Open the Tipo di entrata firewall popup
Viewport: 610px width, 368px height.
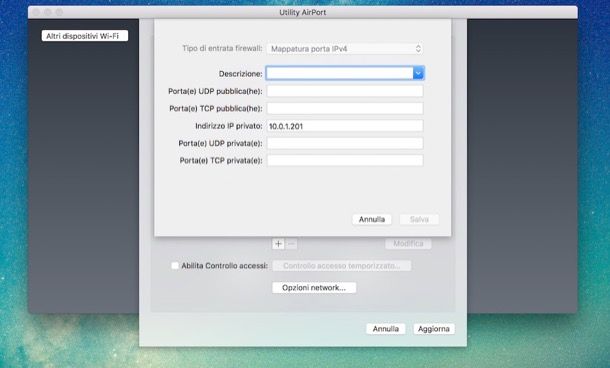click(x=345, y=49)
